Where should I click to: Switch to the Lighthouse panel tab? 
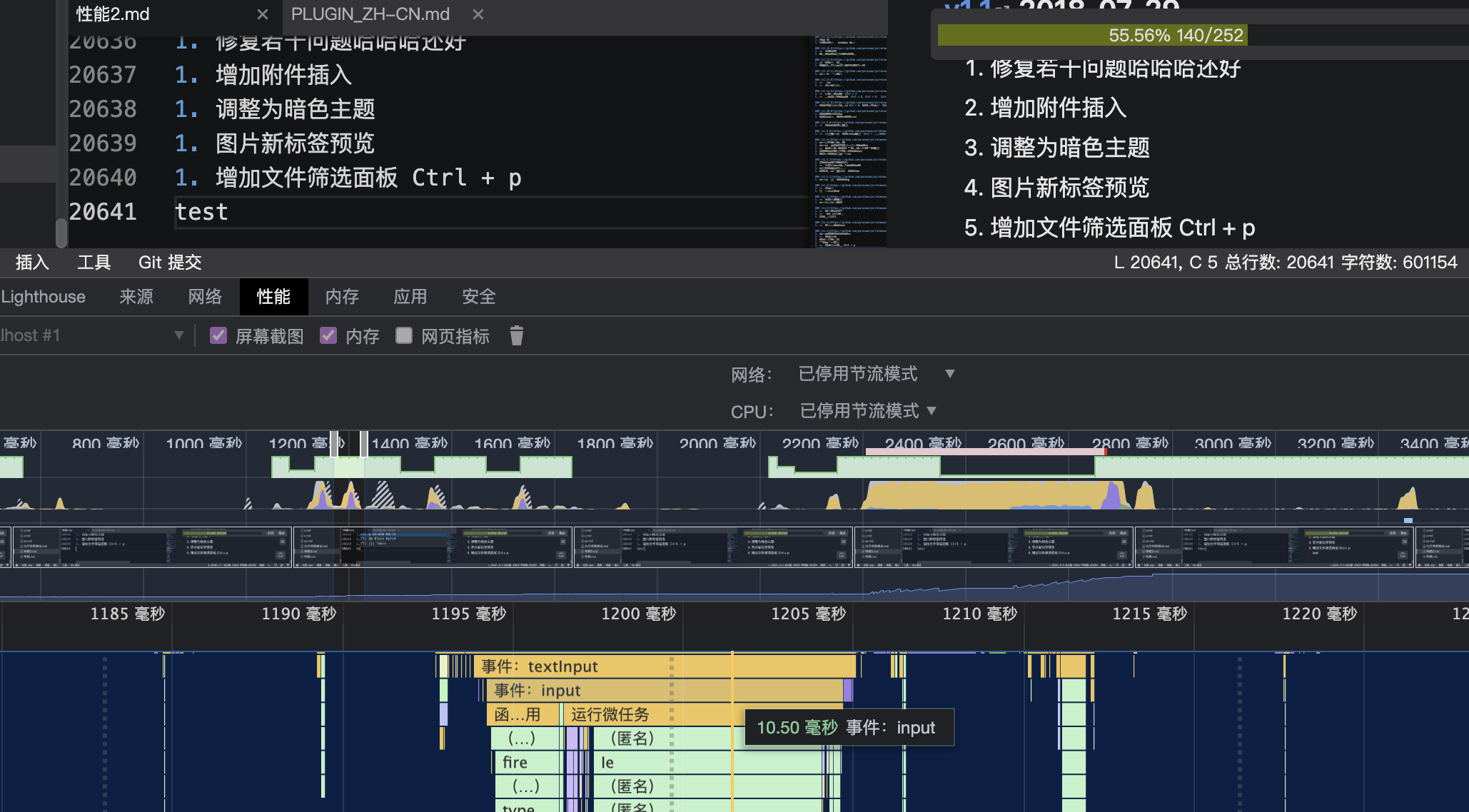click(x=43, y=297)
